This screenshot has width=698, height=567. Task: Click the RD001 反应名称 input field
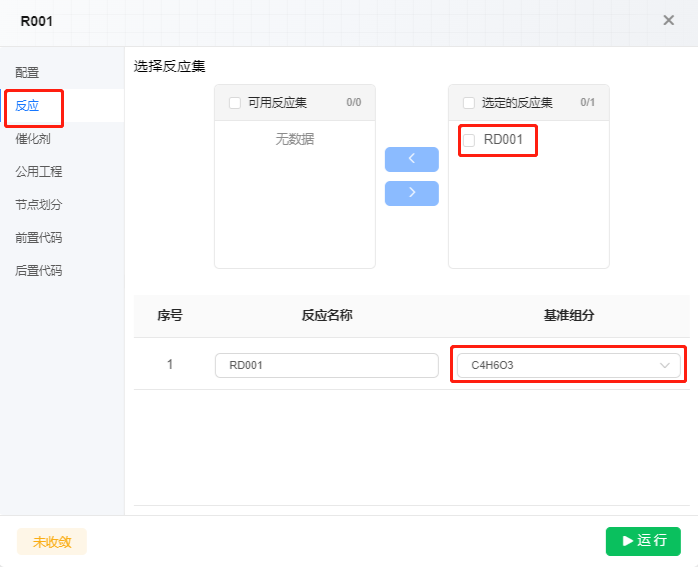click(327, 365)
